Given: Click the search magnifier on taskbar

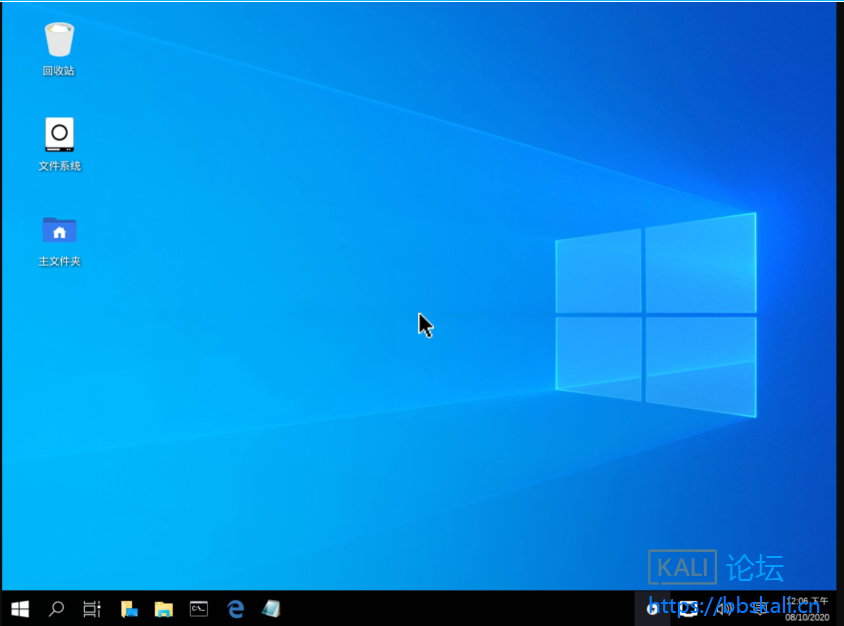Looking at the screenshot, I should pos(57,608).
